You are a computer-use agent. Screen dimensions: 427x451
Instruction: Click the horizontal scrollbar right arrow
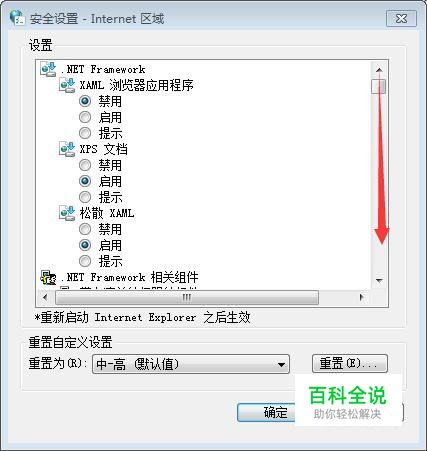coord(361,297)
